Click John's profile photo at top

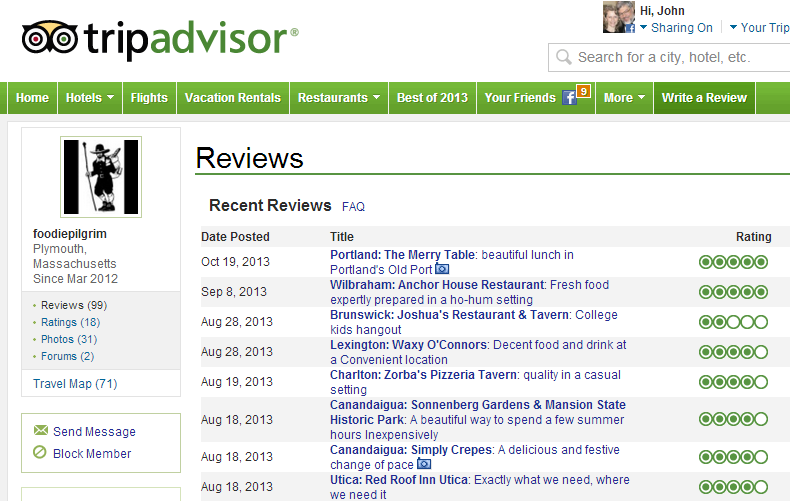pyautogui.click(x=619, y=17)
